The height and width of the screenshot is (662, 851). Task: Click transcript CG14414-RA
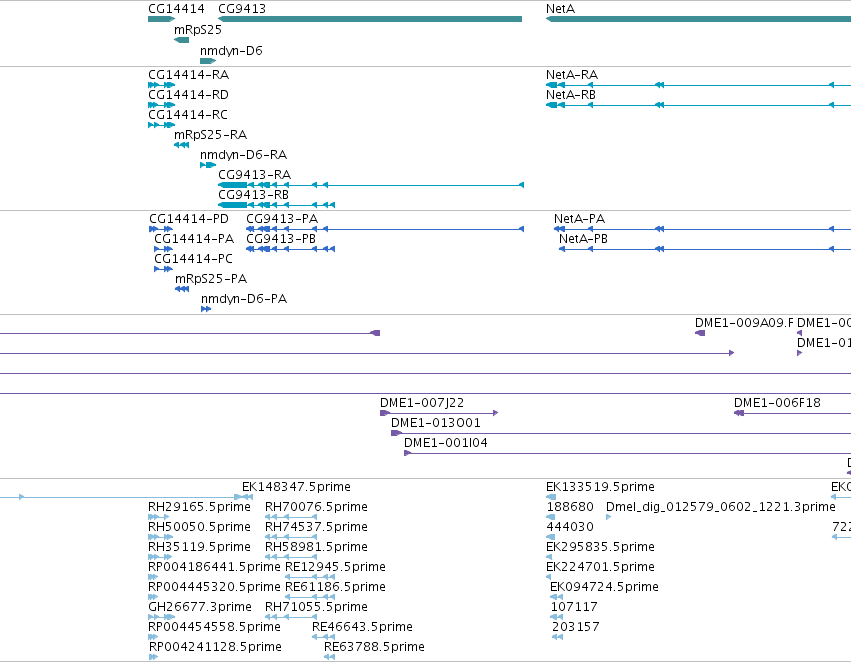tap(188, 74)
